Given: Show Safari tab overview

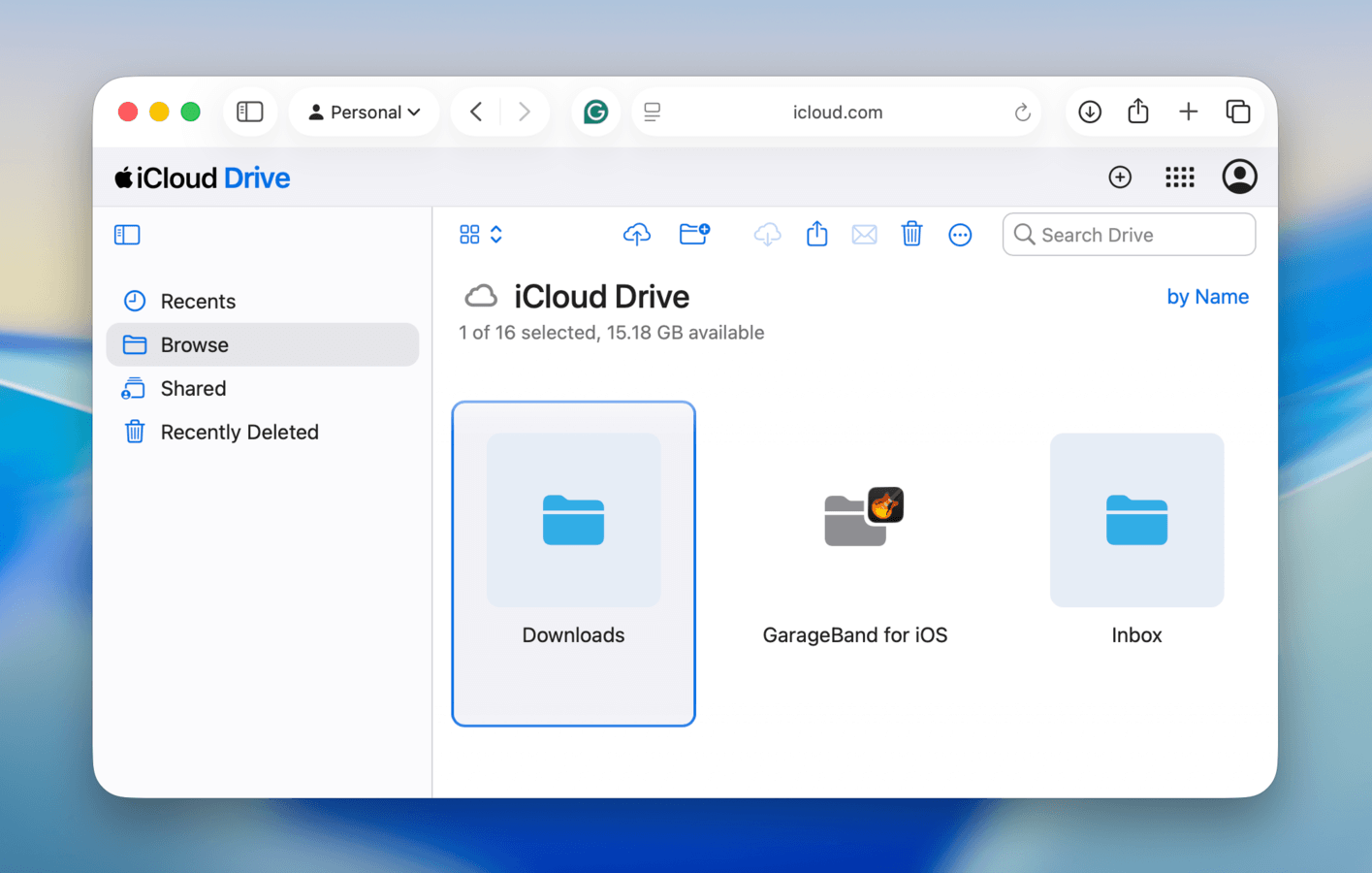Looking at the screenshot, I should click(x=1238, y=112).
